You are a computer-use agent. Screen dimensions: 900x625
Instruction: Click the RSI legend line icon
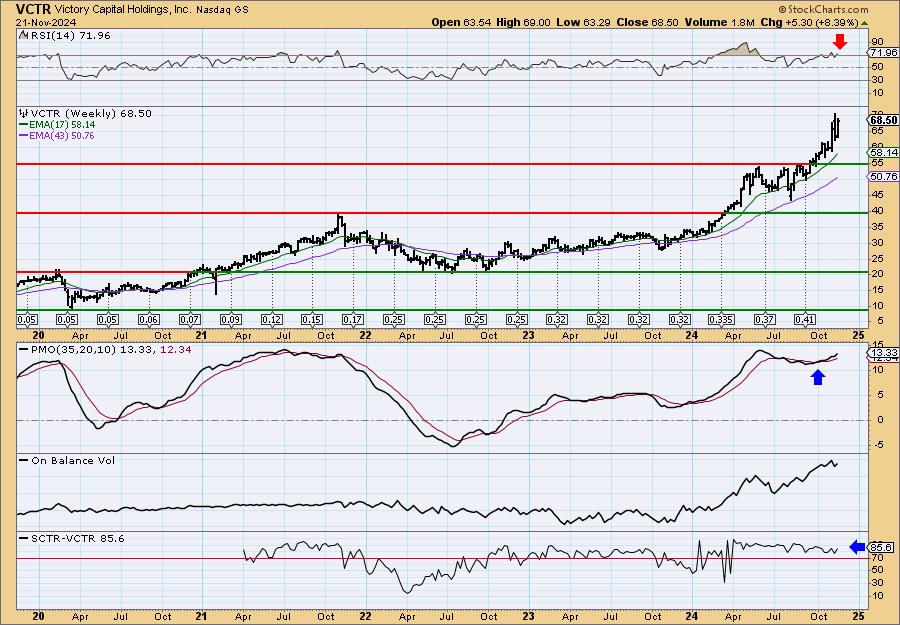point(23,35)
